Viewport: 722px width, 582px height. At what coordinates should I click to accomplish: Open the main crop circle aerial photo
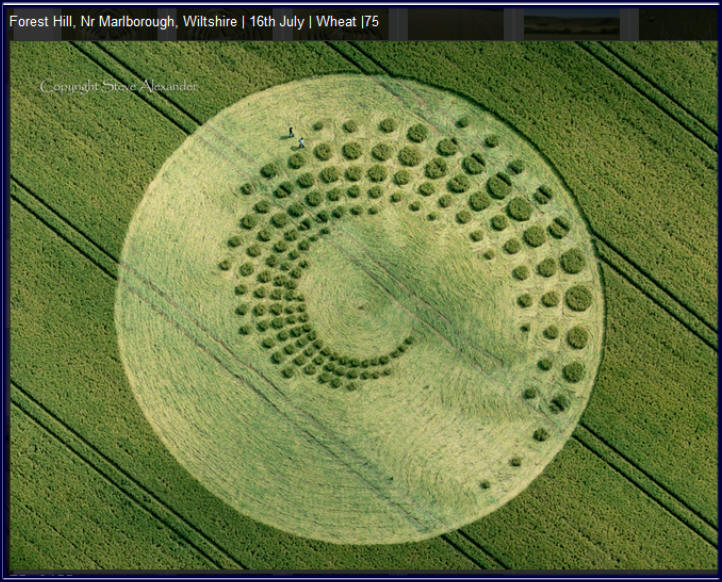coord(364,306)
